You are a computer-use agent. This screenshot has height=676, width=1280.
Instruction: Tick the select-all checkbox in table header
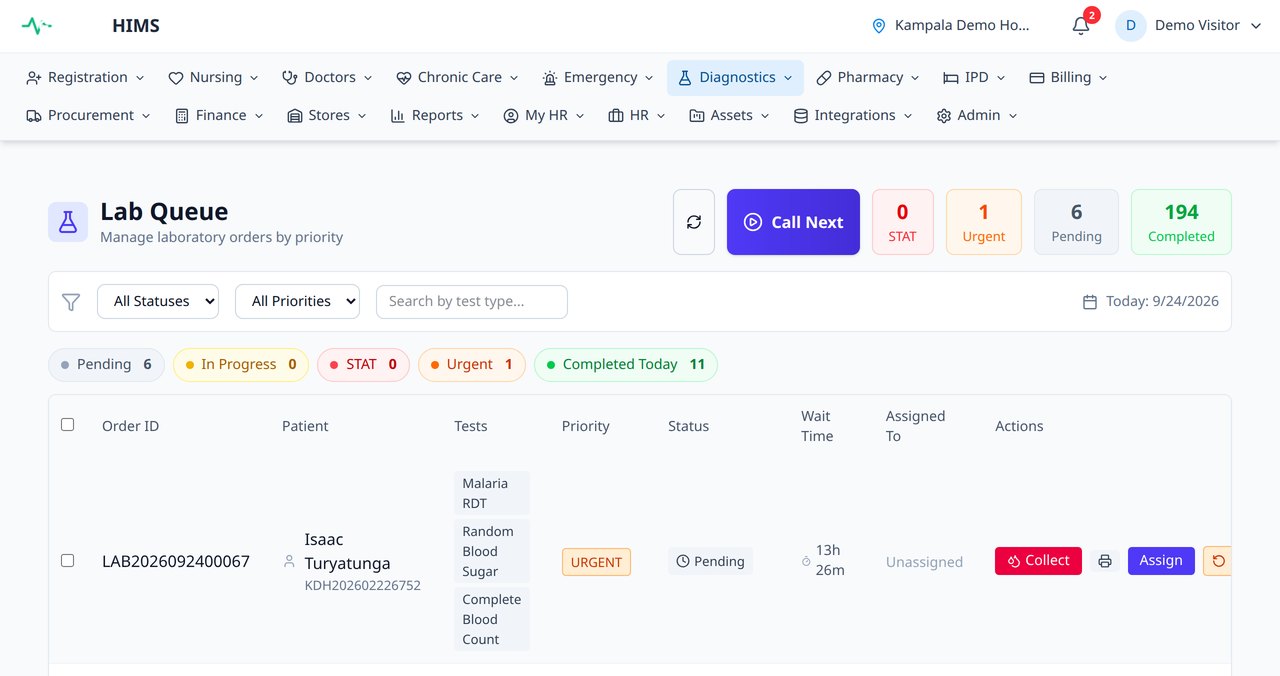coord(68,424)
